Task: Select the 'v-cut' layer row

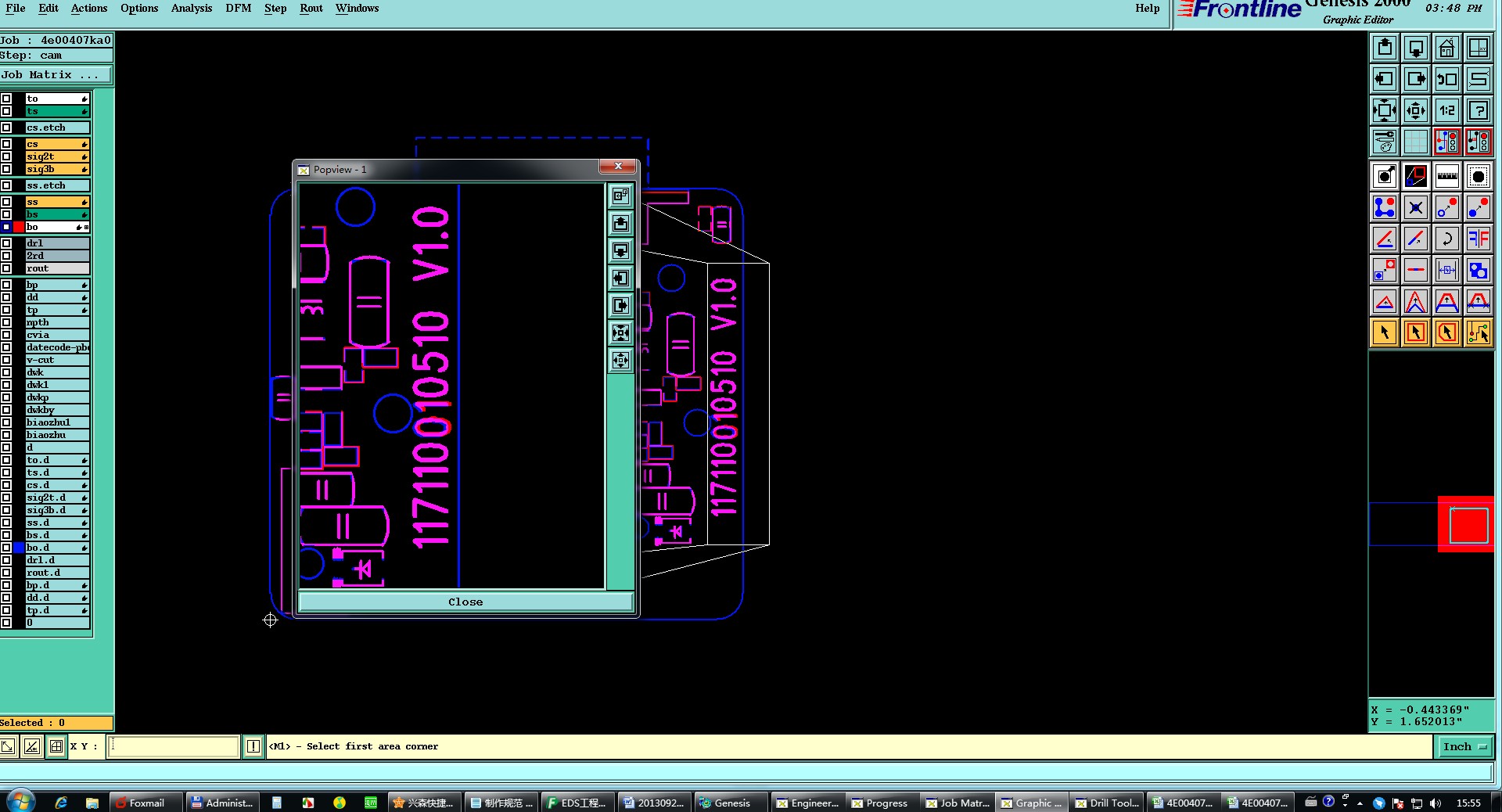Action: point(58,360)
